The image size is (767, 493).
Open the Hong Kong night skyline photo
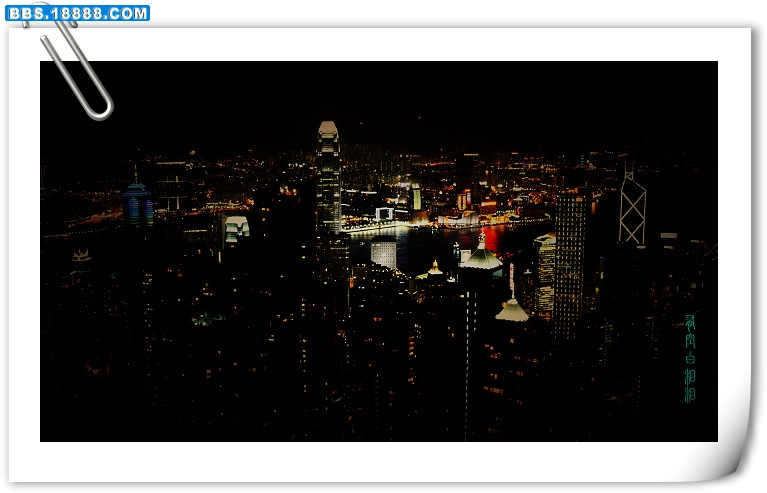(379, 251)
